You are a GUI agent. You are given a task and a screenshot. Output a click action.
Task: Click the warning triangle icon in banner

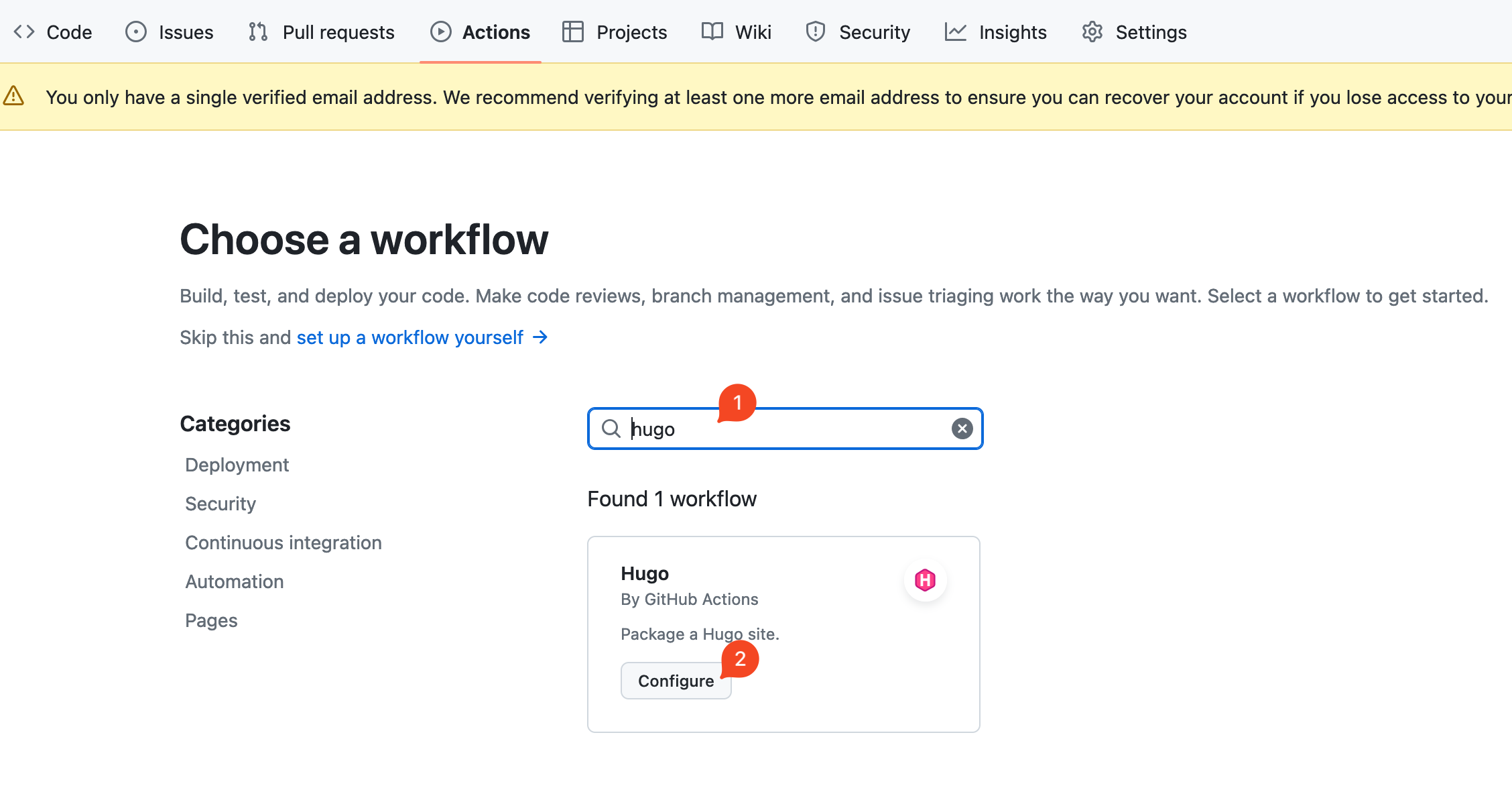(13, 97)
